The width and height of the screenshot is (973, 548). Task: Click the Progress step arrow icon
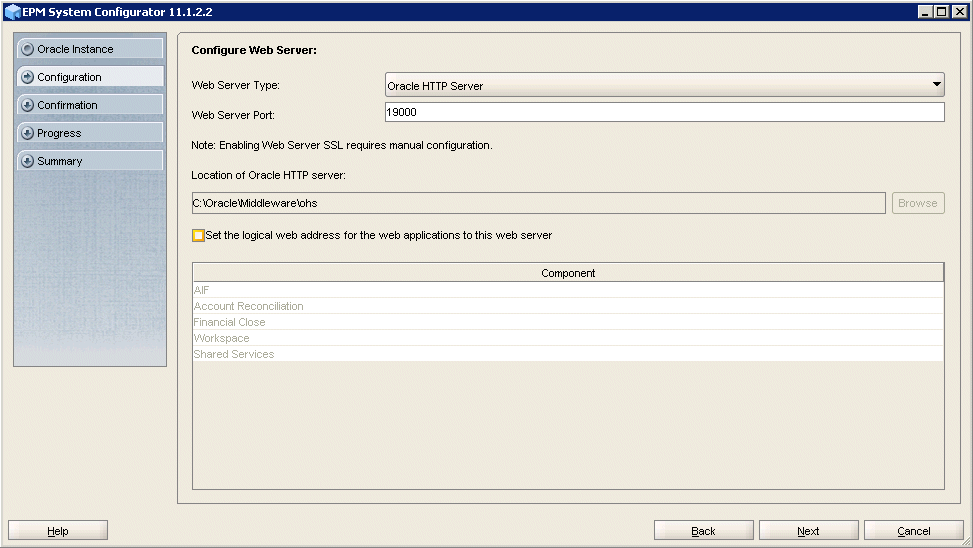tap(27, 133)
